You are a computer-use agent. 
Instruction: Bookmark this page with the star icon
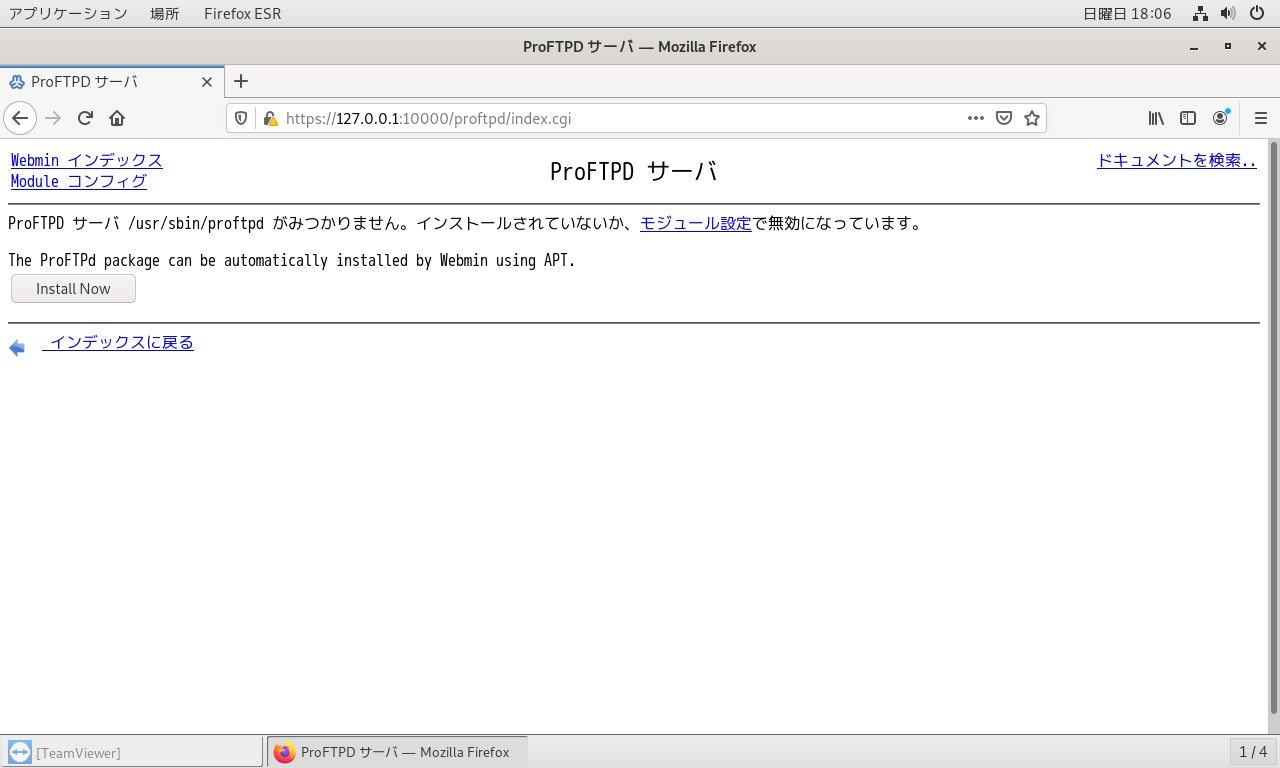(1032, 118)
